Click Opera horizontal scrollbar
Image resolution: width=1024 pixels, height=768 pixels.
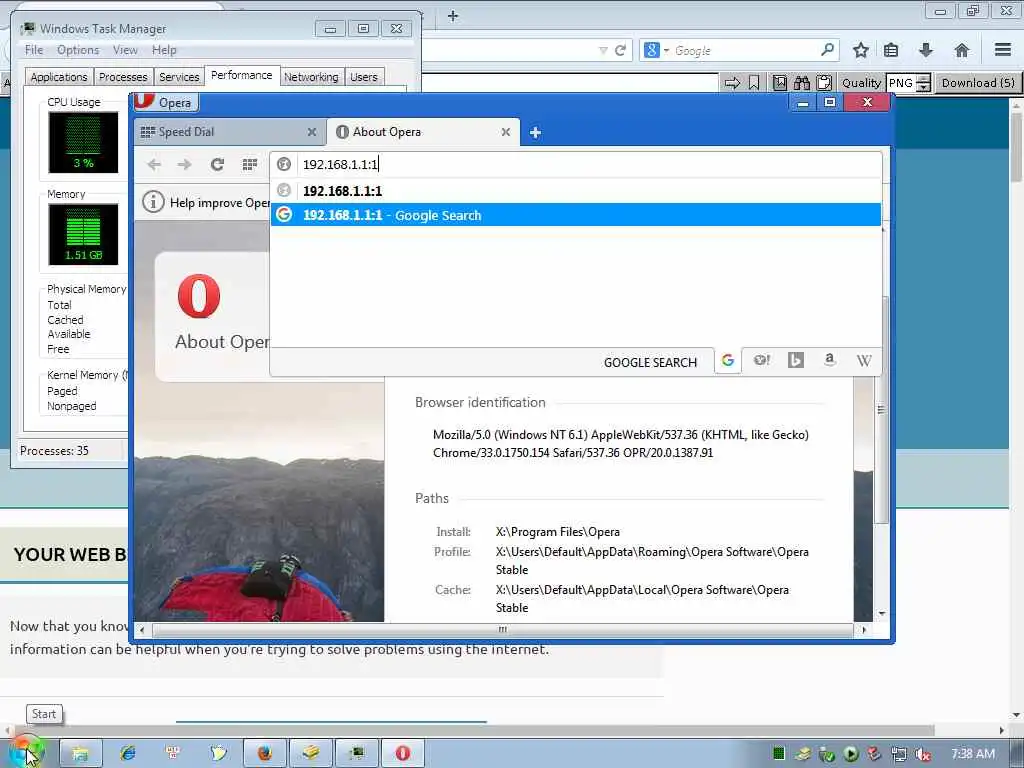coord(502,630)
